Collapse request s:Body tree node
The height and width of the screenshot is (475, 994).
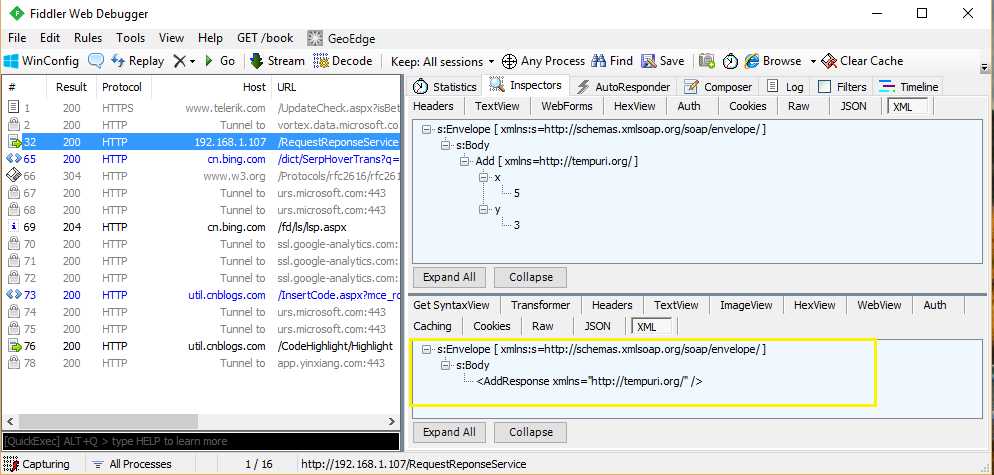coord(446,145)
